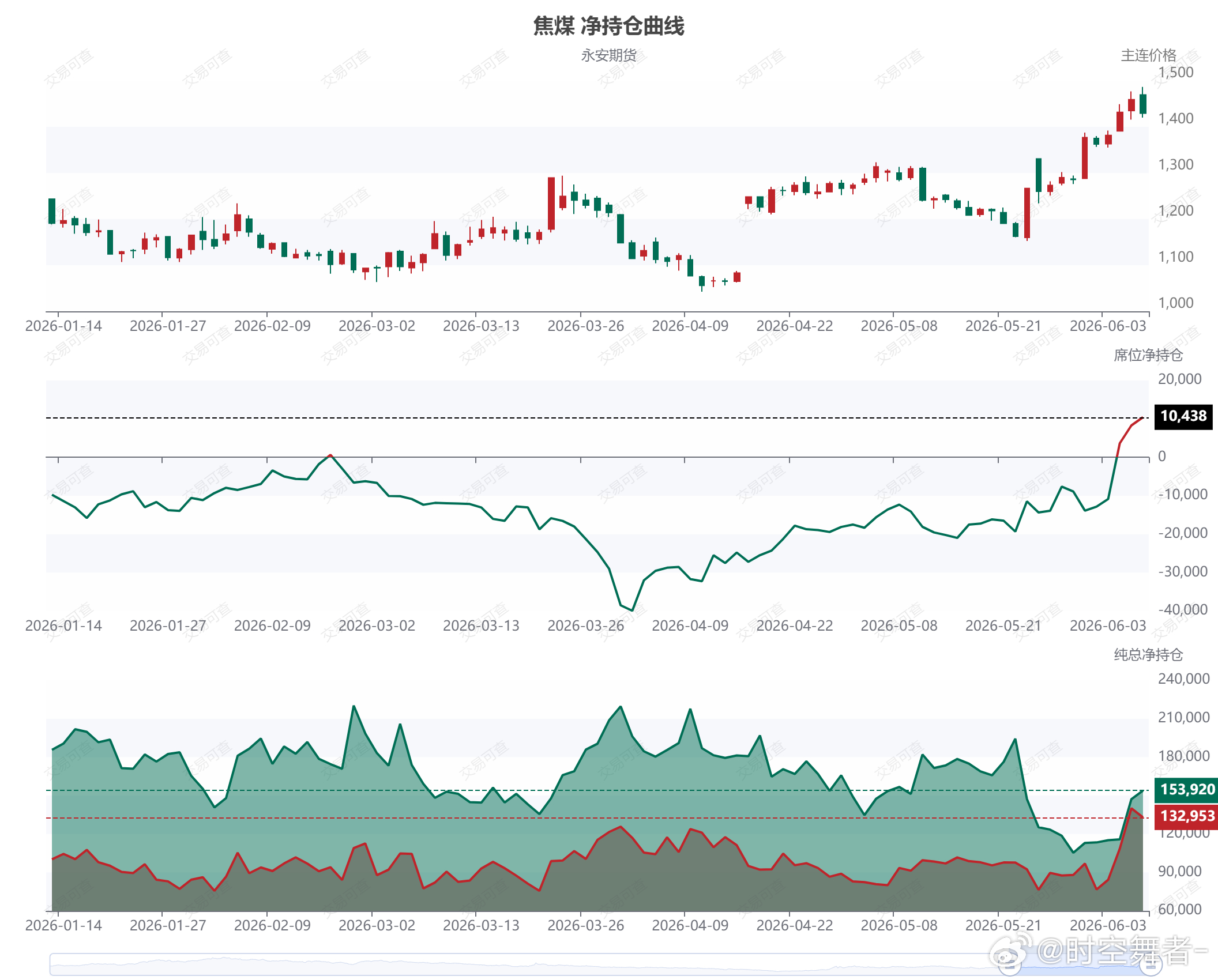1218x980 pixels.
Task: Click the 席位净持仓 axis name
Action: (x=1148, y=355)
